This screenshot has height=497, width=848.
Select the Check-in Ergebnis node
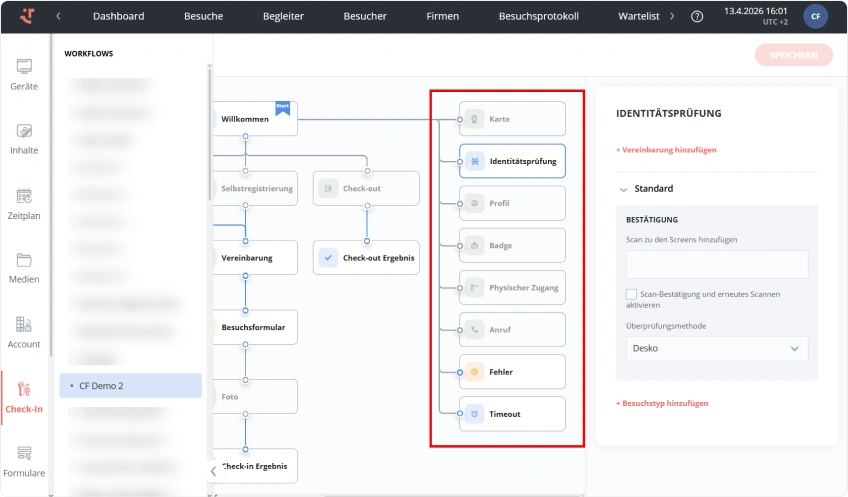[255, 466]
